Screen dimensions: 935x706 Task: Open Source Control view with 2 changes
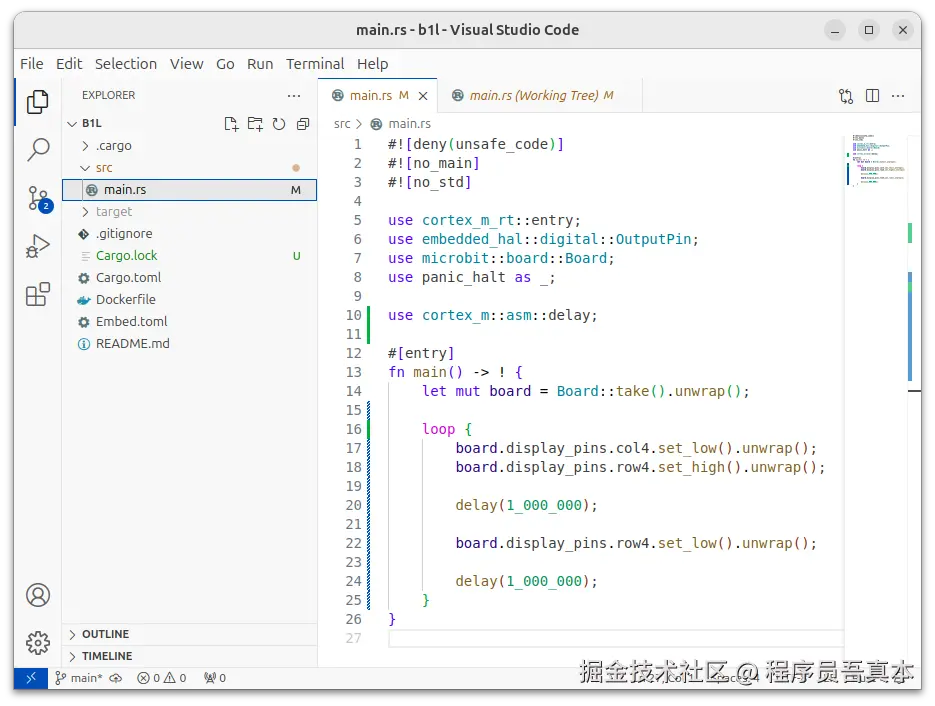pyautogui.click(x=39, y=199)
